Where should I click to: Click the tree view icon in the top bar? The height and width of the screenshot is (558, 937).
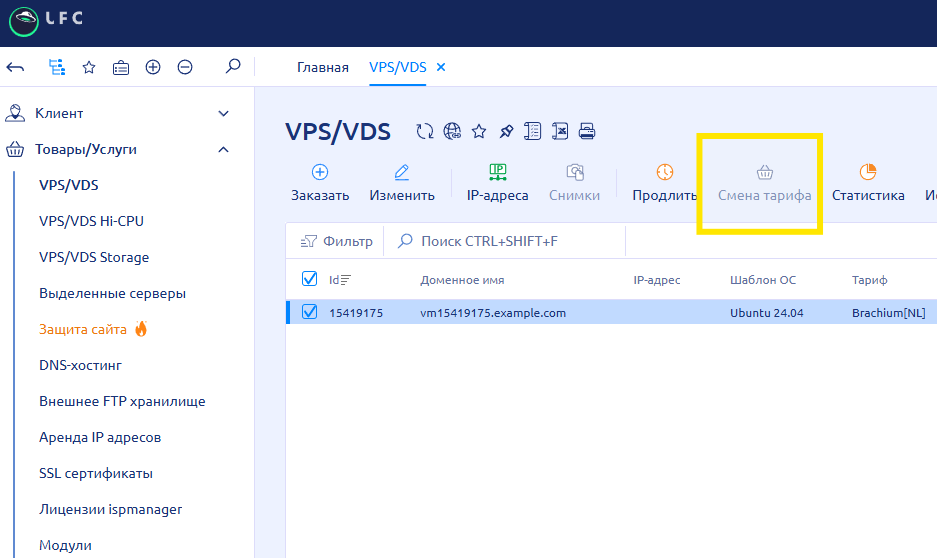pos(57,67)
